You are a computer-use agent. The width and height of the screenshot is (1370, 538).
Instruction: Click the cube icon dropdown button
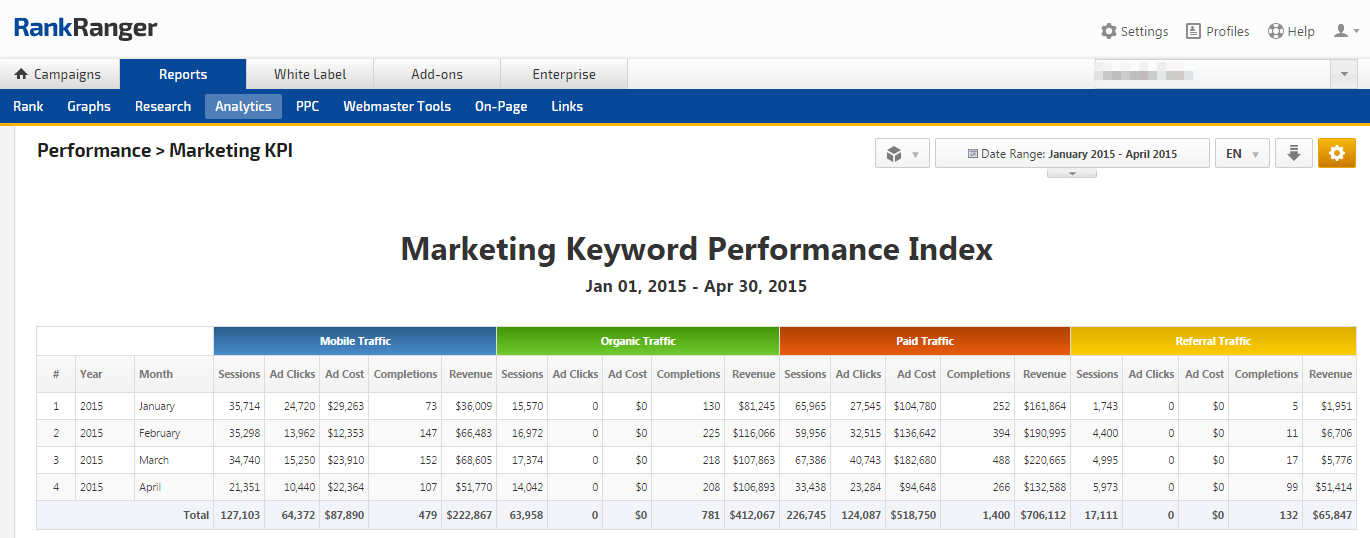click(x=902, y=153)
